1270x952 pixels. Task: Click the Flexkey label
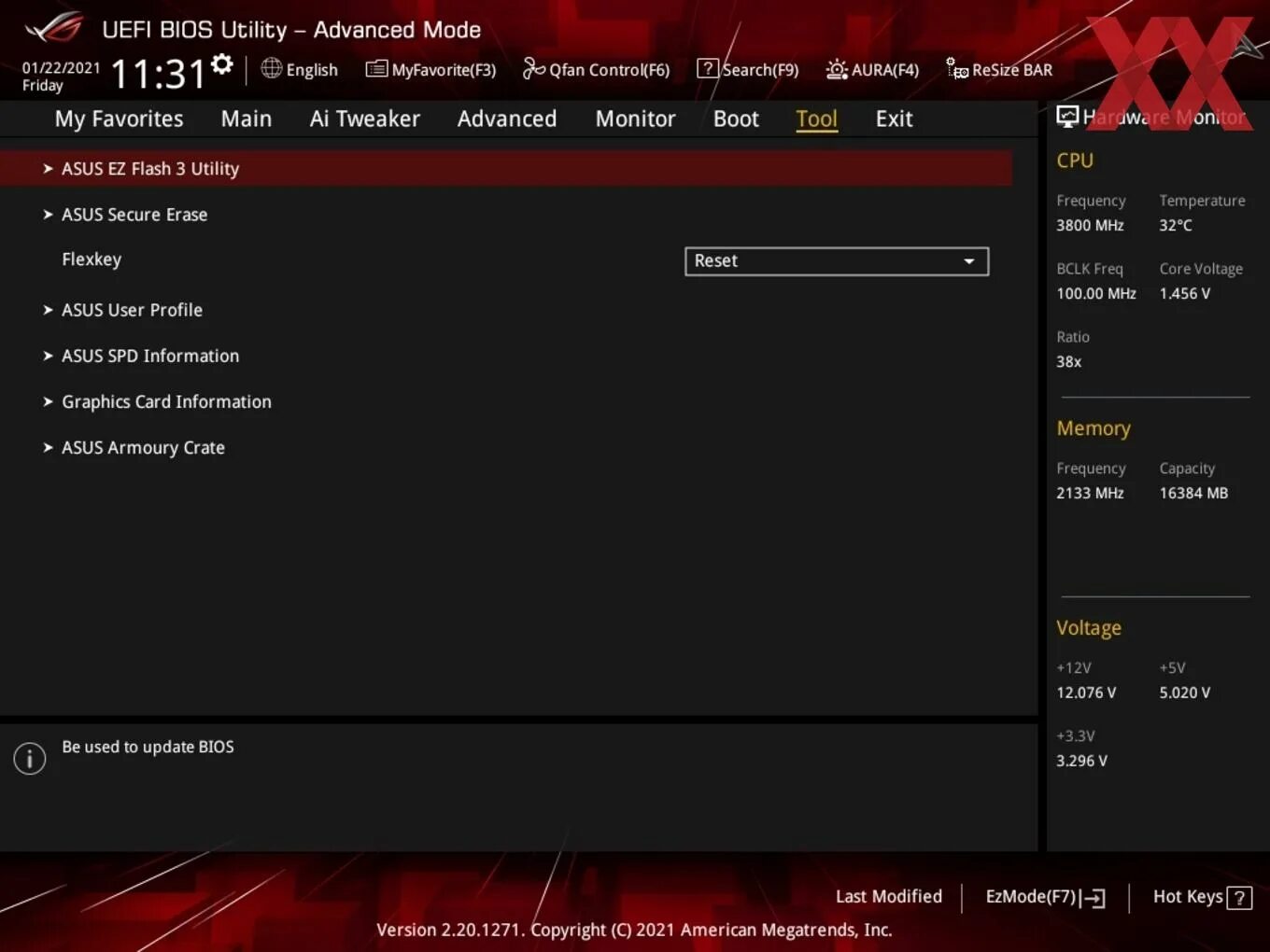click(92, 259)
